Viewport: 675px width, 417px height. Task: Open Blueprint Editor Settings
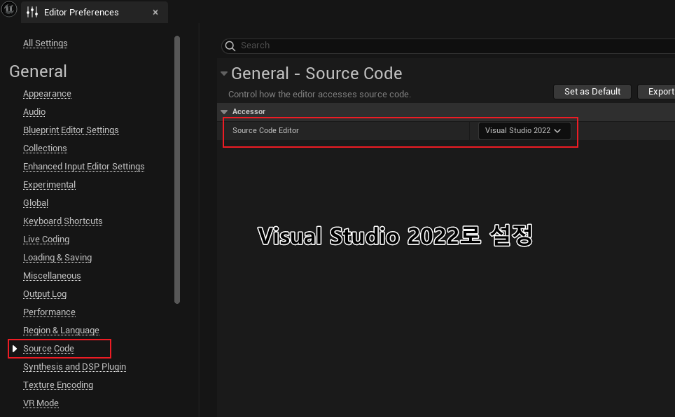(x=71, y=130)
